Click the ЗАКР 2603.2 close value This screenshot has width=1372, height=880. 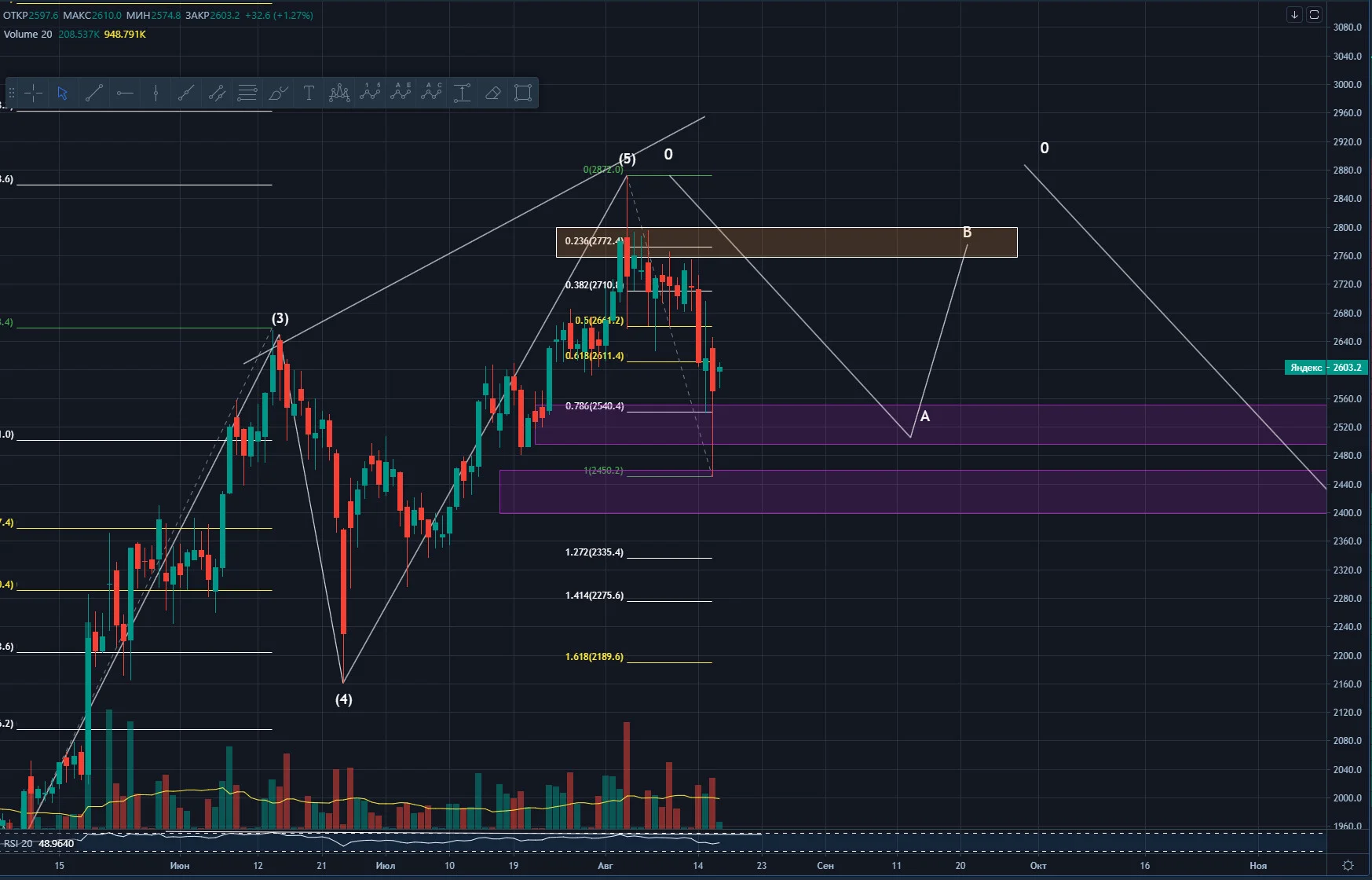[x=212, y=15]
